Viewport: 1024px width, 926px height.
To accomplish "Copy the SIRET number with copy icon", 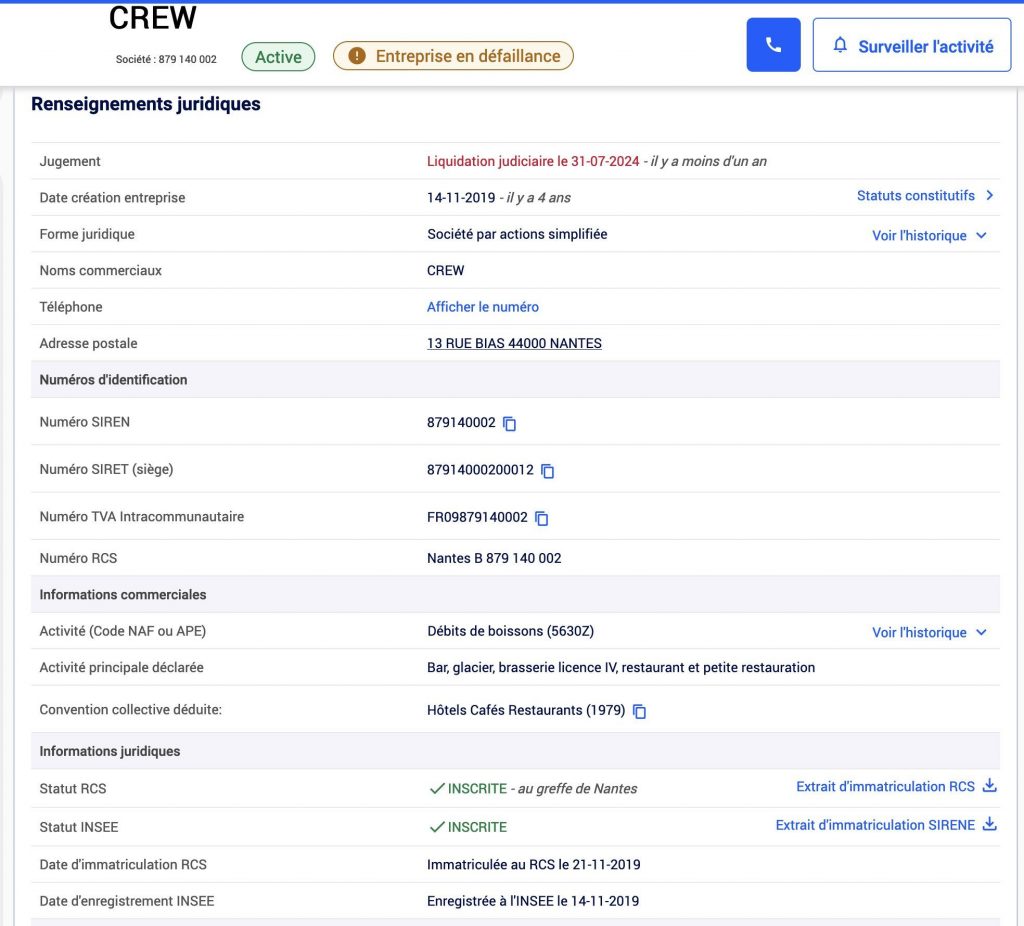I will point(547,470).
